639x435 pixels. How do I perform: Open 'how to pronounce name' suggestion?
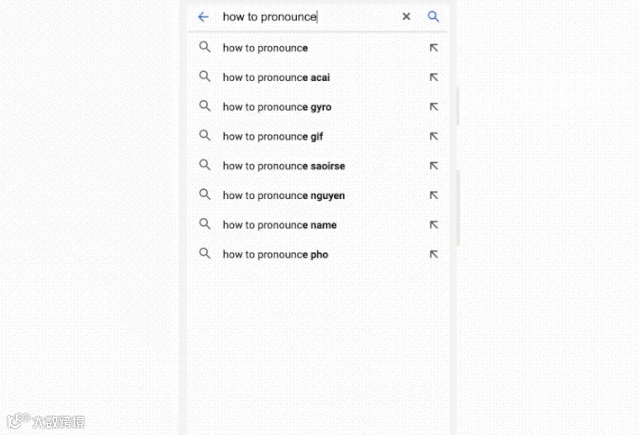(279, 225)
